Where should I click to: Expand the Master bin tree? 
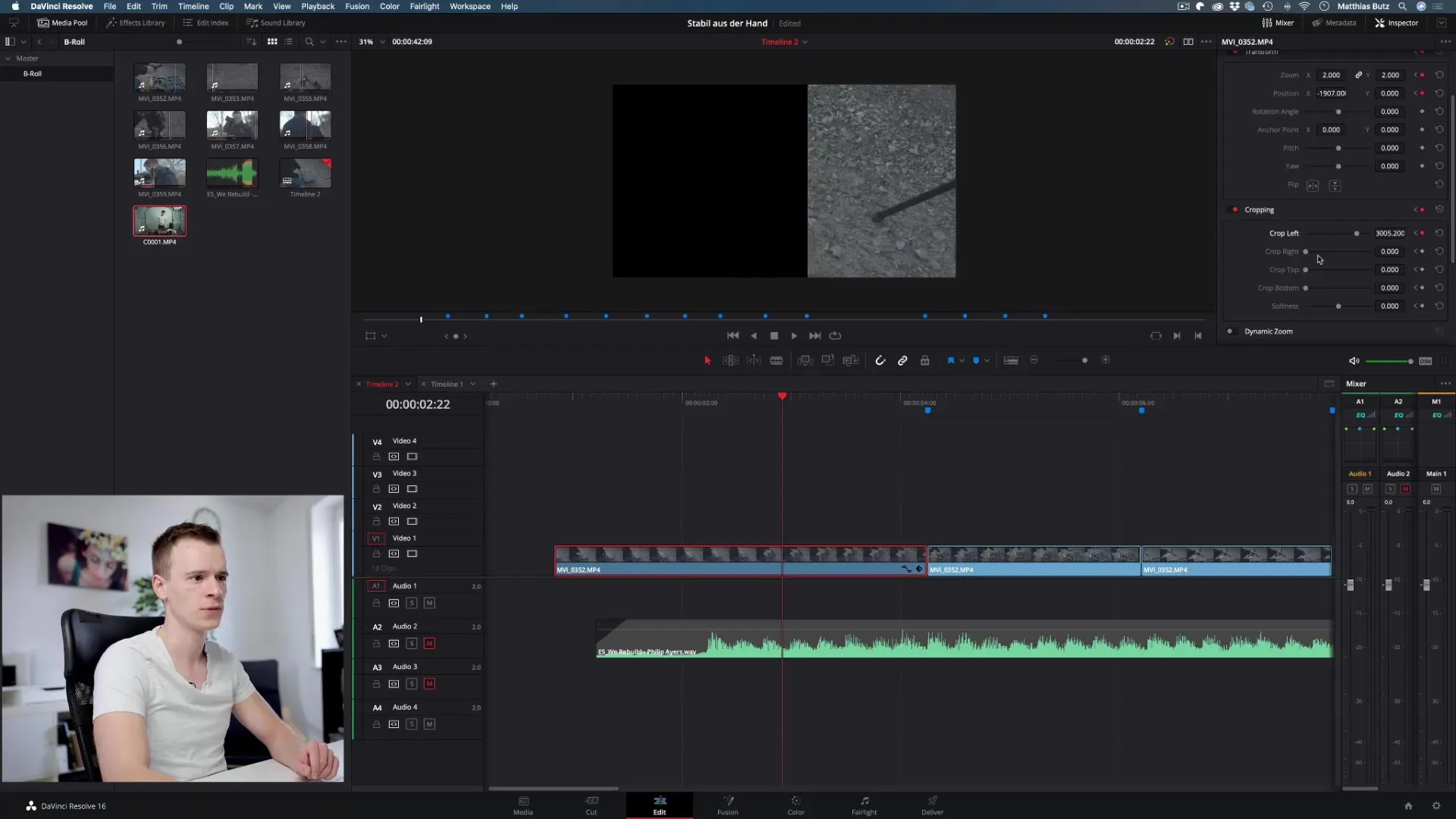point(8,58)
